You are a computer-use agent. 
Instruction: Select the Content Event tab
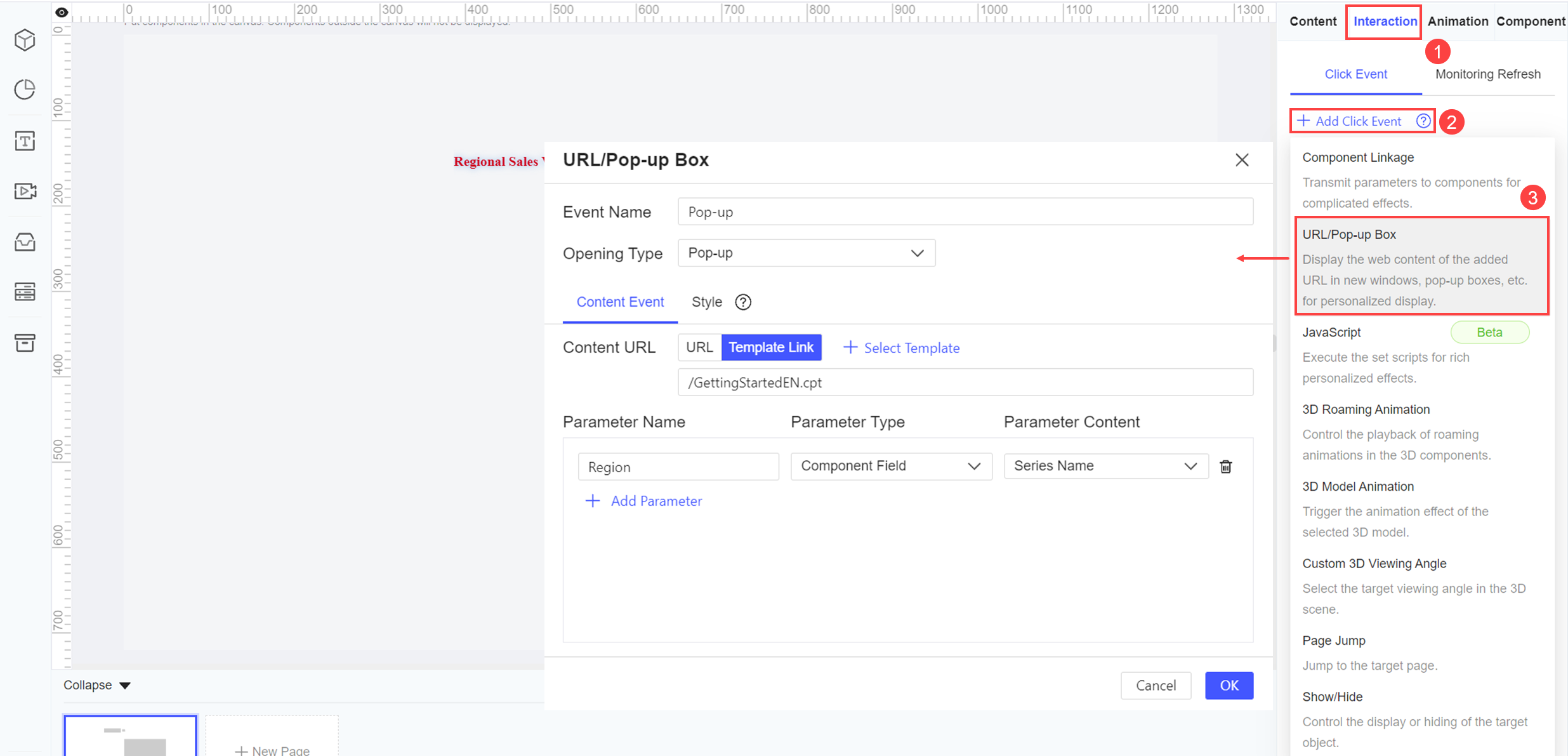[x=620, y=302]
